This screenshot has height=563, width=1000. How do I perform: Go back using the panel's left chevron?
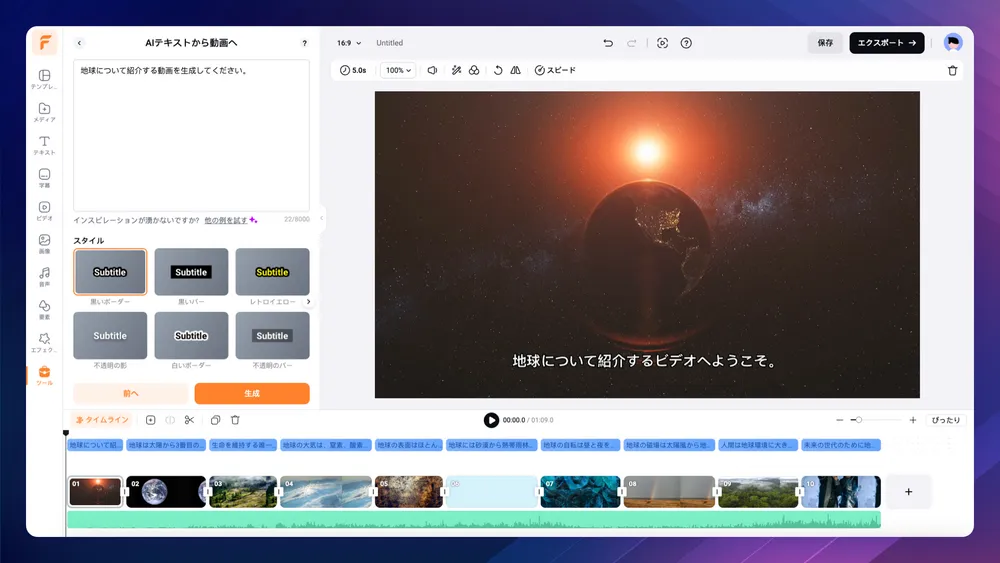point(79,43)
